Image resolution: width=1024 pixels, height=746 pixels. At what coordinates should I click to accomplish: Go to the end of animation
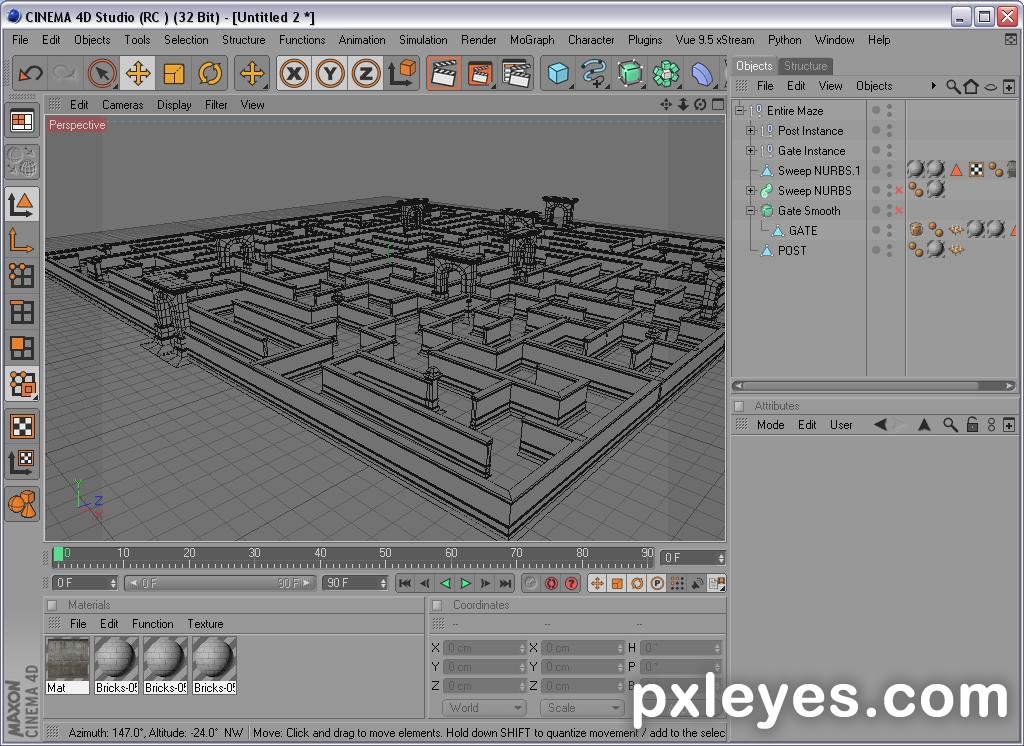click(x=505, y=583)
